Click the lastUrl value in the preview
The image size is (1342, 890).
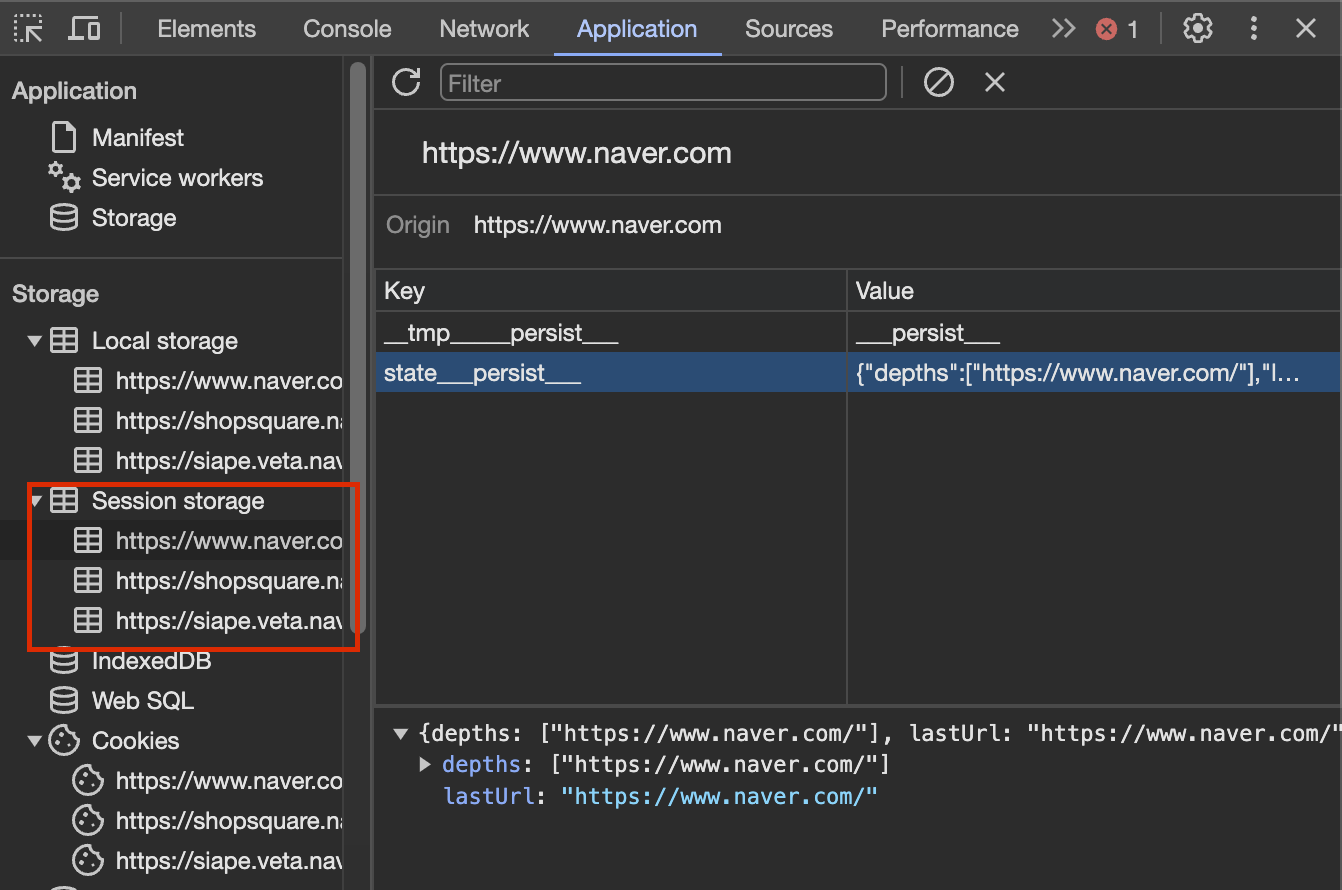click(719, 797)
